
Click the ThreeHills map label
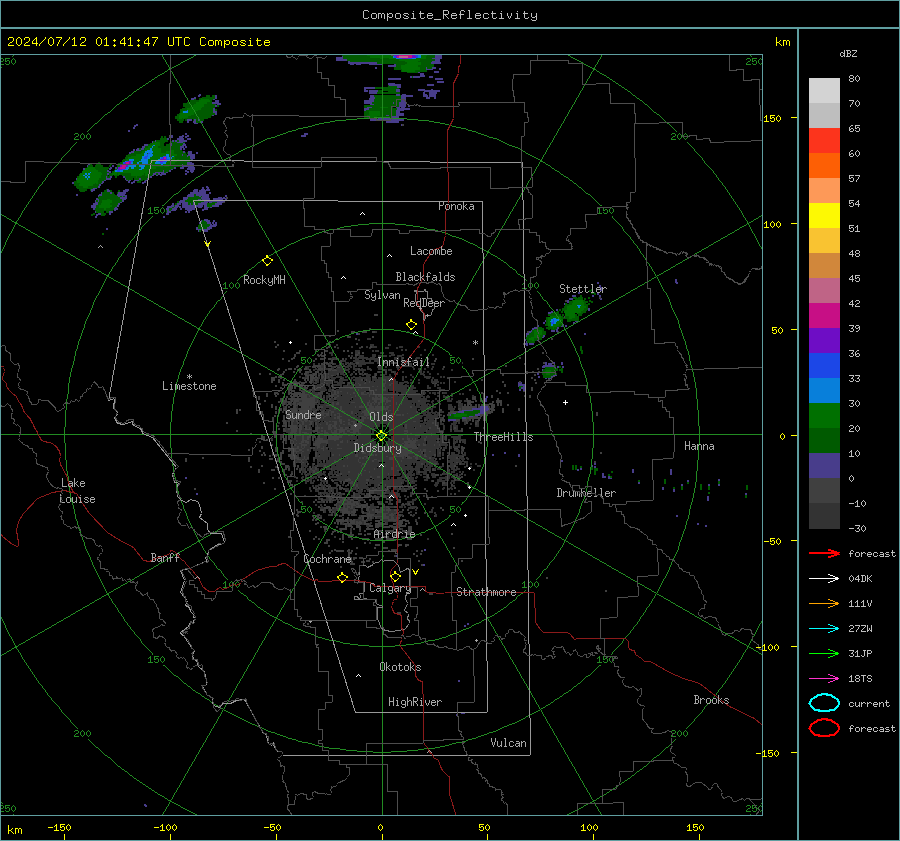(503, 437)
